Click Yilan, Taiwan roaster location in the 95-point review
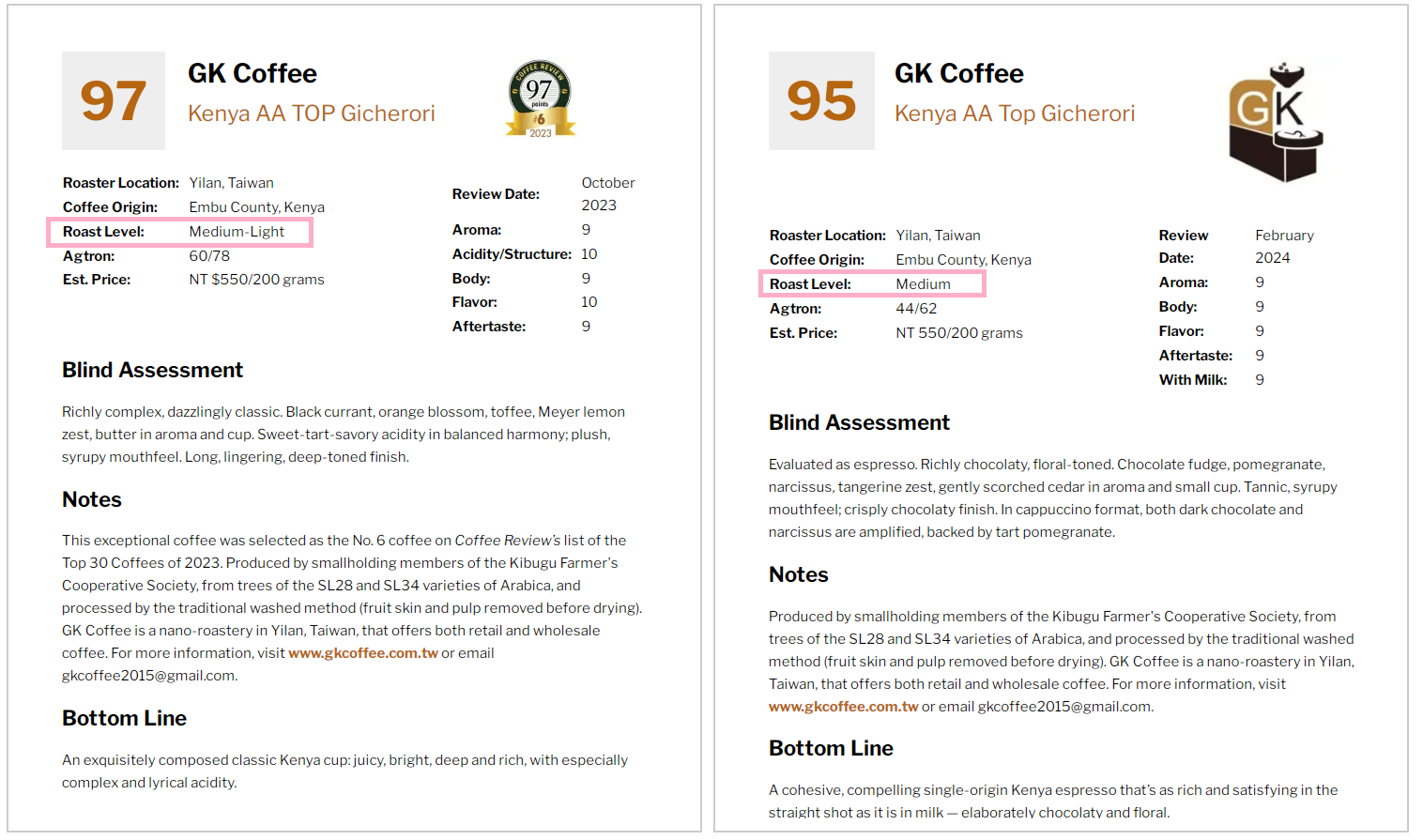 939,236
